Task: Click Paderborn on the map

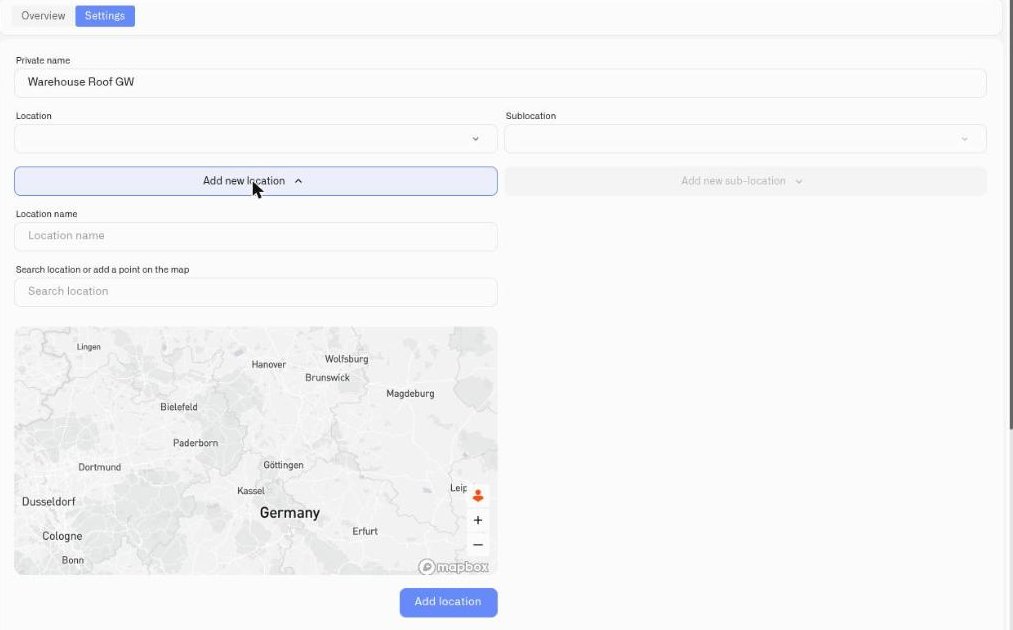Action: [196, 443]
